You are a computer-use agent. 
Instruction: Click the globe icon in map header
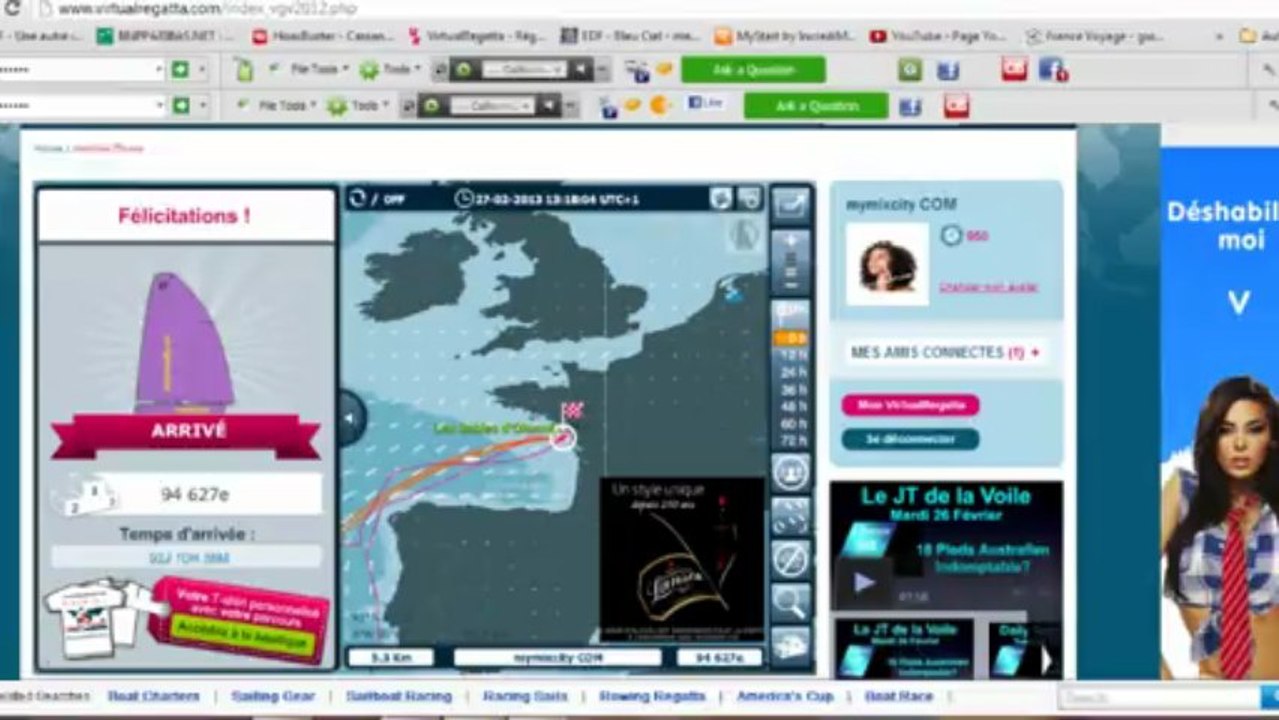coord(721,198)
